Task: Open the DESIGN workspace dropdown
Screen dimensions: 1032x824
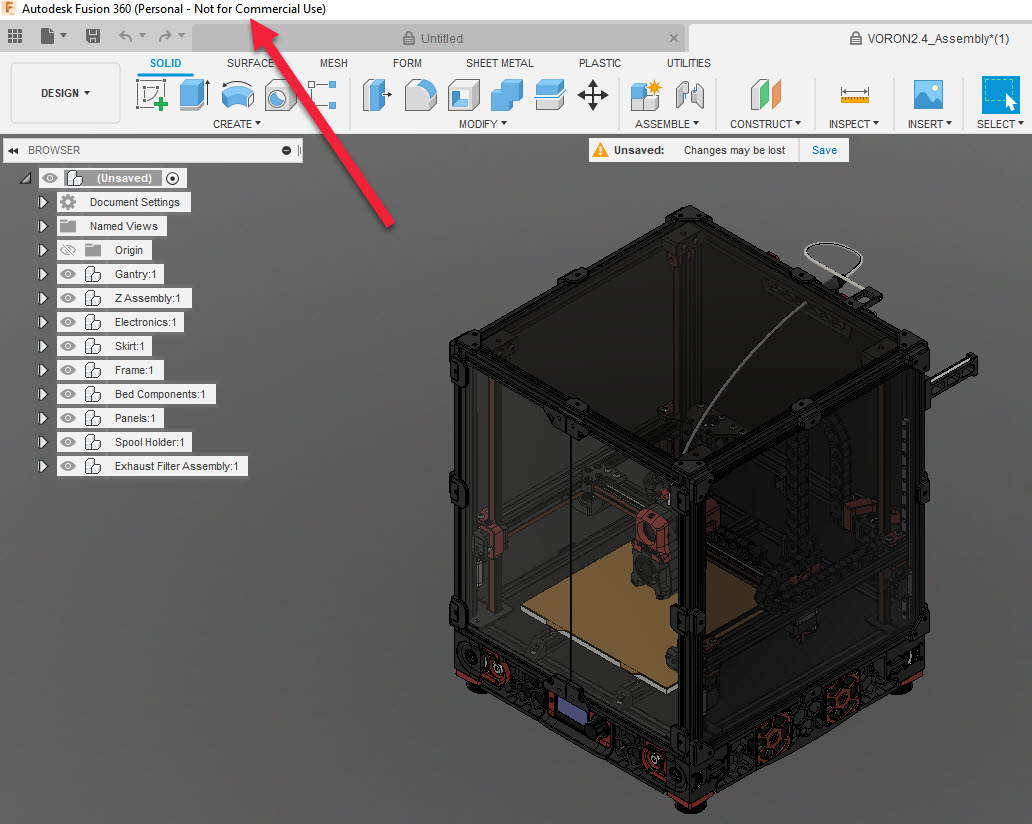Action: (x=64, y=92)
